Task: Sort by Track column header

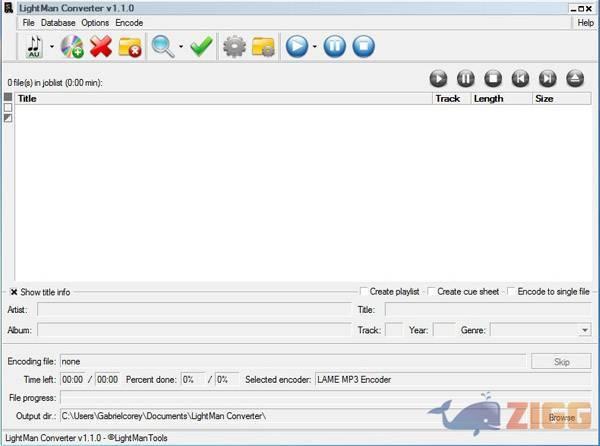Action: (x=452, y=99)
